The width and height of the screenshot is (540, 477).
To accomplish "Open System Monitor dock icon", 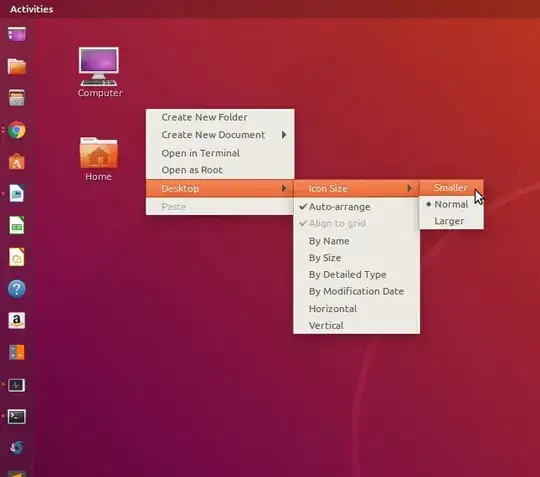I will [x=17, y=385].
